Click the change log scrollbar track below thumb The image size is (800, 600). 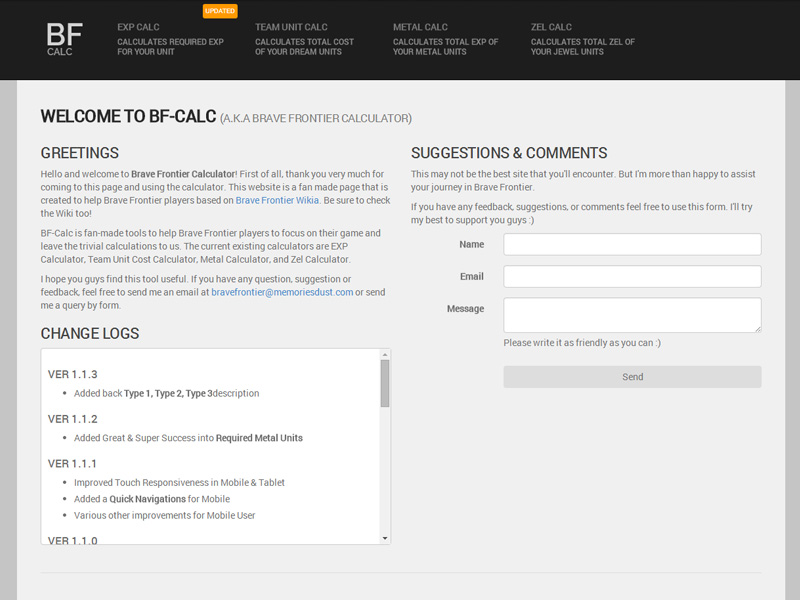point(385,470)
